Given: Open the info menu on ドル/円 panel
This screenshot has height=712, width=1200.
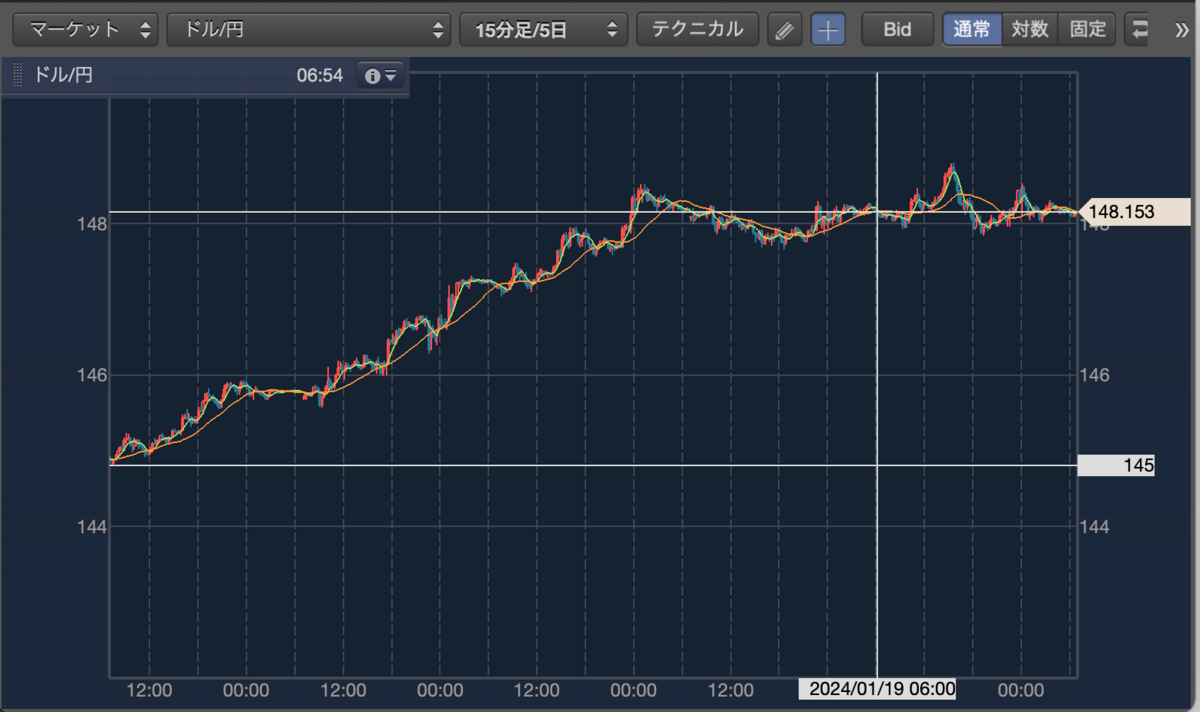Looking at the screenshot, I should tap(381, 75).
